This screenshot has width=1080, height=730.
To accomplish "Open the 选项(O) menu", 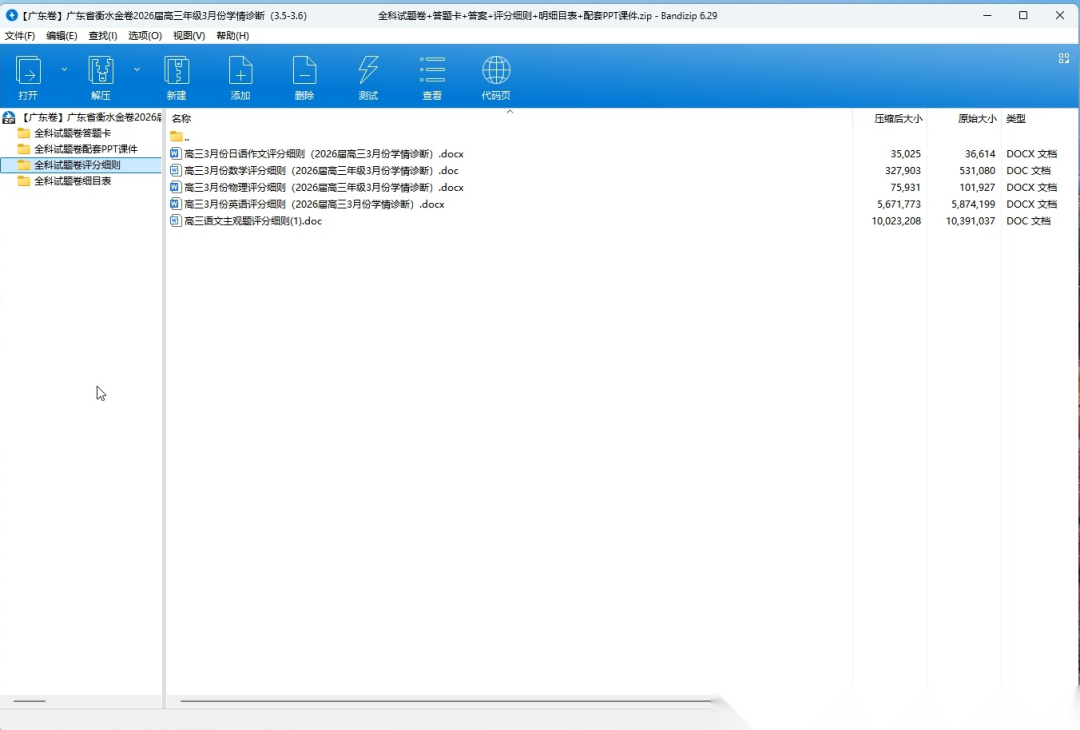I will [145, 36].
